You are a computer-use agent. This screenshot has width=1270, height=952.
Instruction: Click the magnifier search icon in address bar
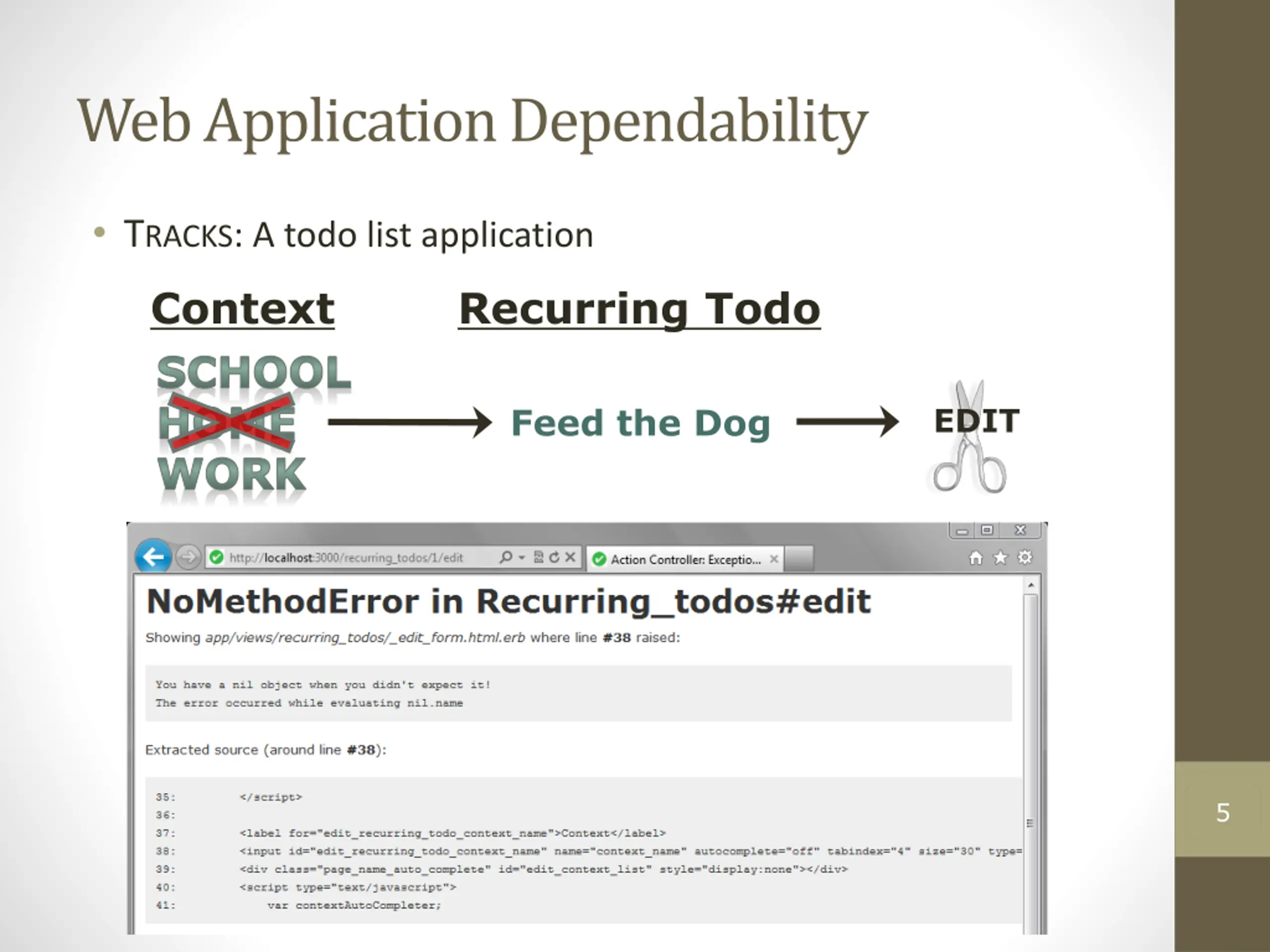point(506,557)
